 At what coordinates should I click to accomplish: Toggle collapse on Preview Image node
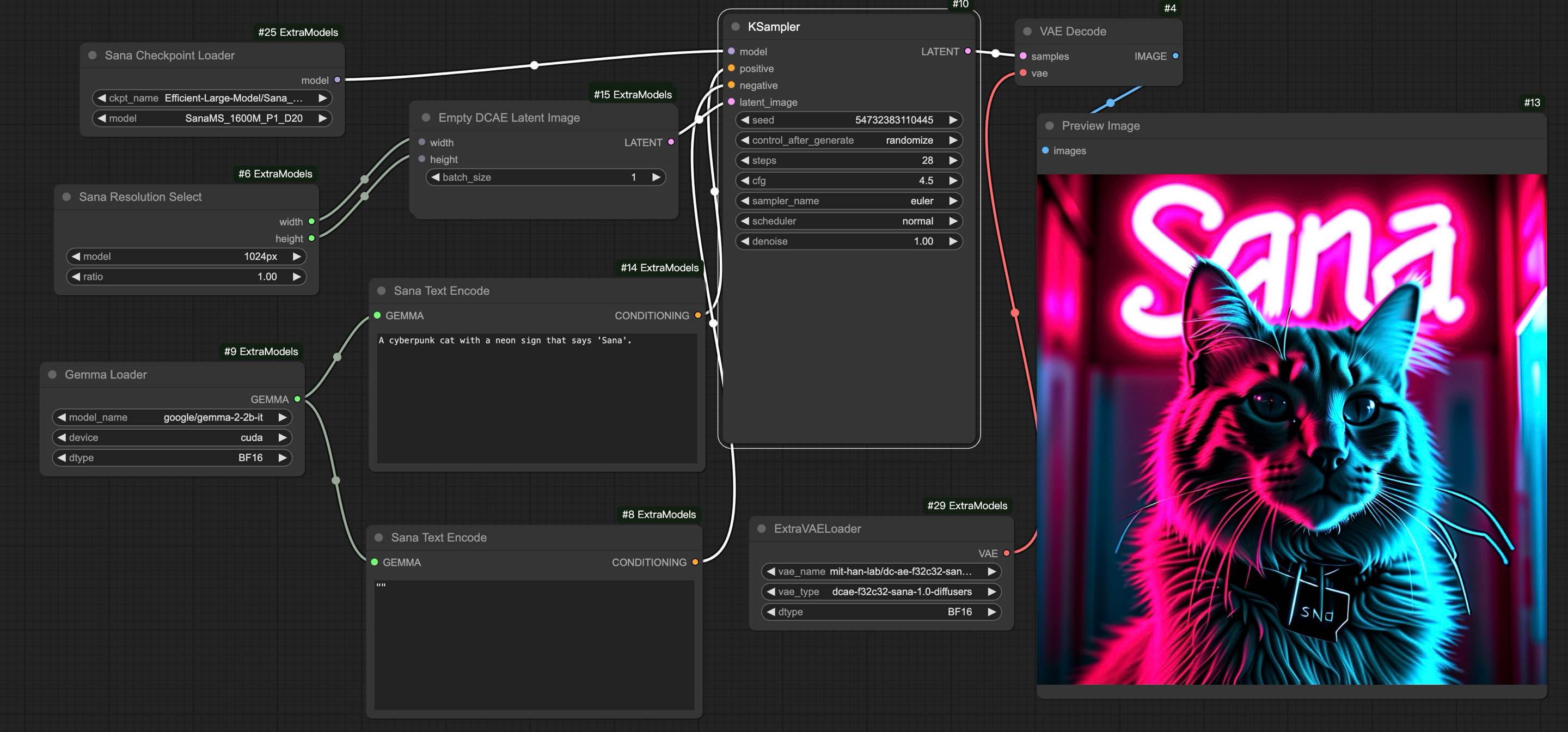(x=1049, y=126)
